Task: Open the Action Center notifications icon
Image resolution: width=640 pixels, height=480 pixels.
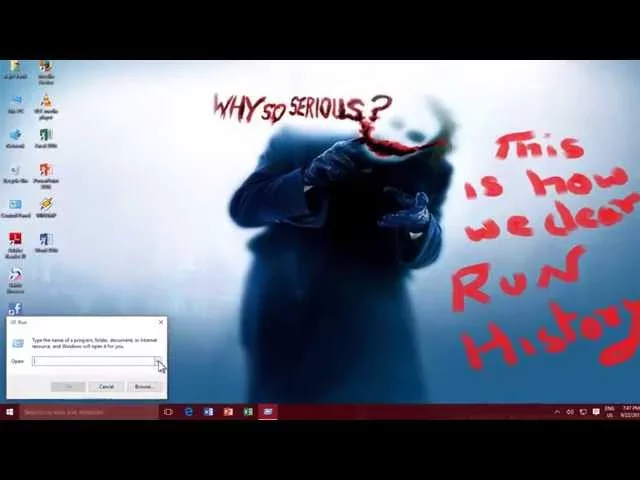Action: (x=596, y=412)
